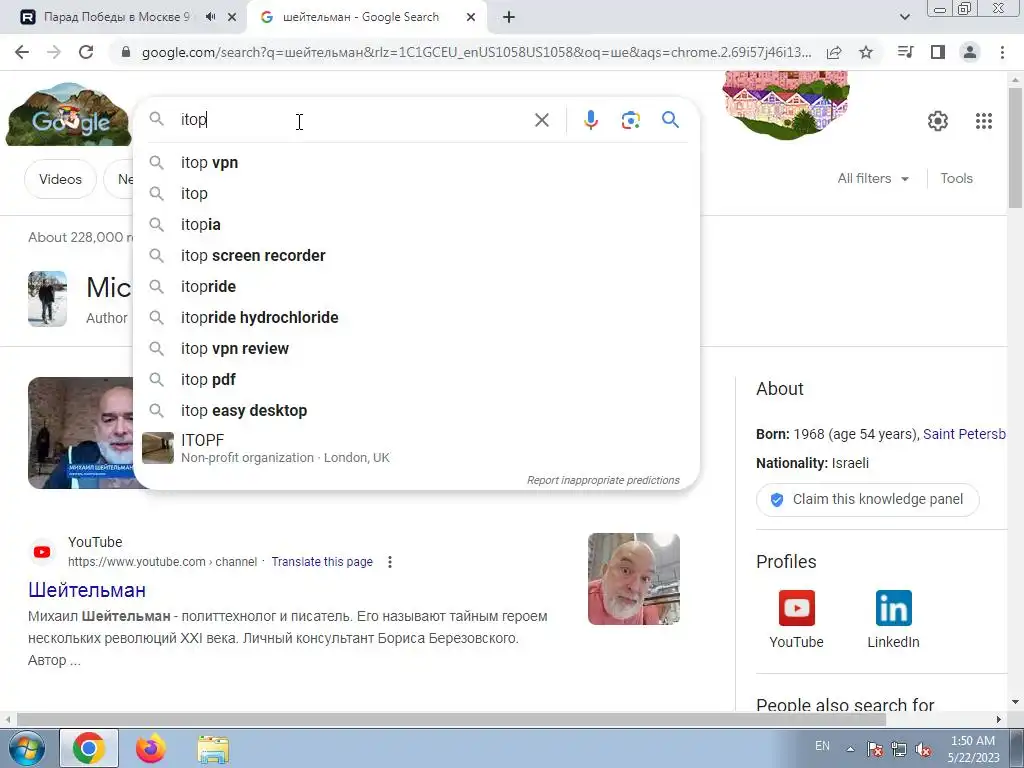Open Google quick settings gear
Screen dimensions: 1024x768
click(938, 121)
